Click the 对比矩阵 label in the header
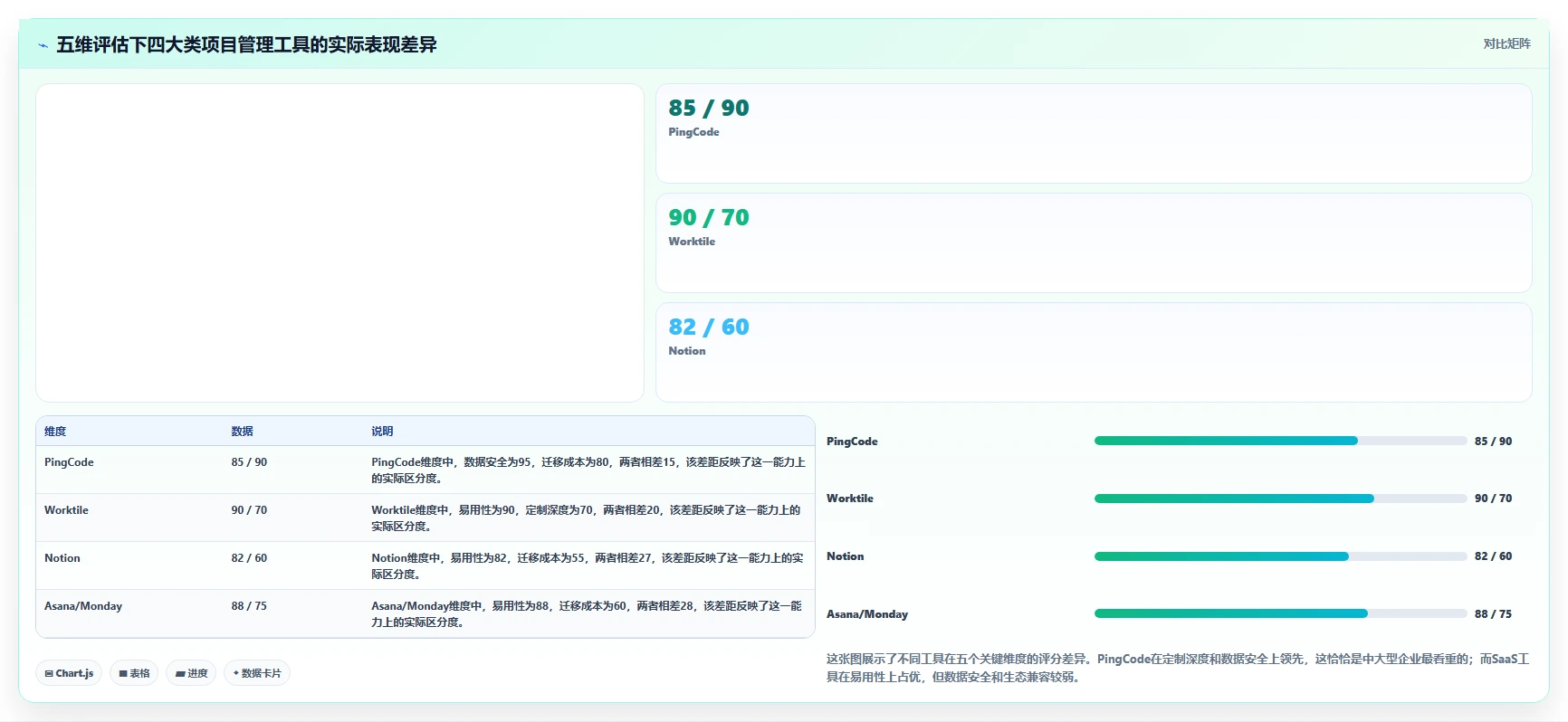This screenshot has height=722, width=1568. 1506,43
